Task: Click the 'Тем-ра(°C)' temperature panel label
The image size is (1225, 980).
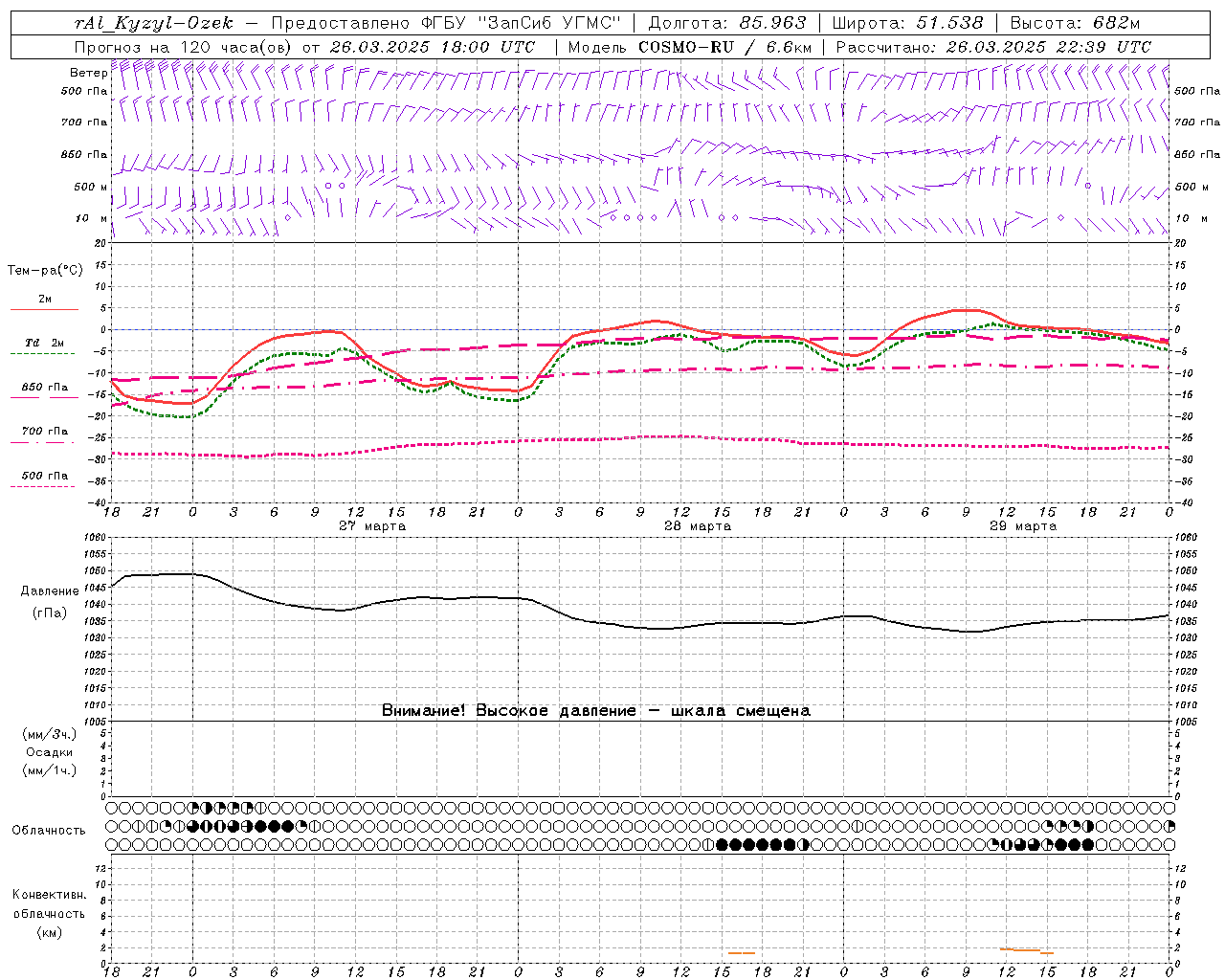Action: (x=45, y=271)
